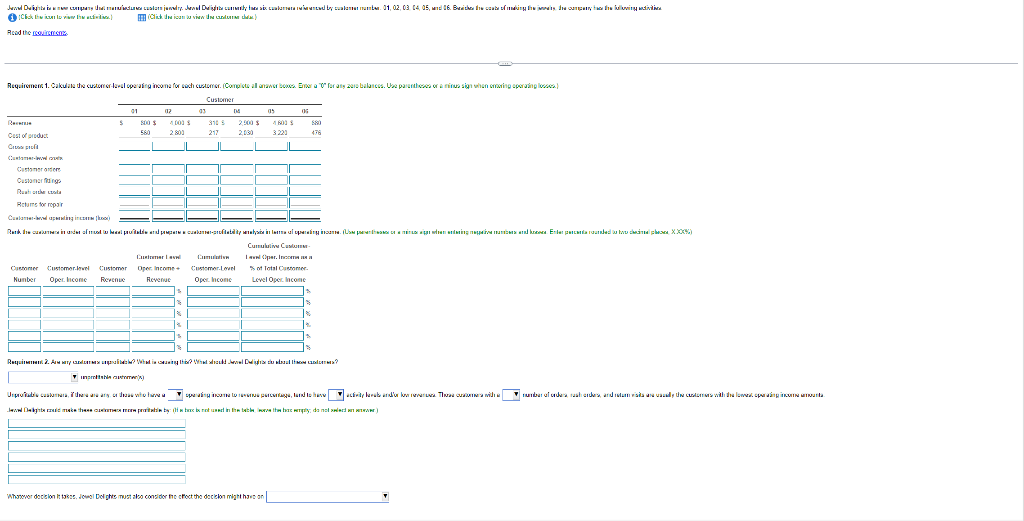
Task: Click second-row Customer Number box in ranking table
Action: [25, 303]
